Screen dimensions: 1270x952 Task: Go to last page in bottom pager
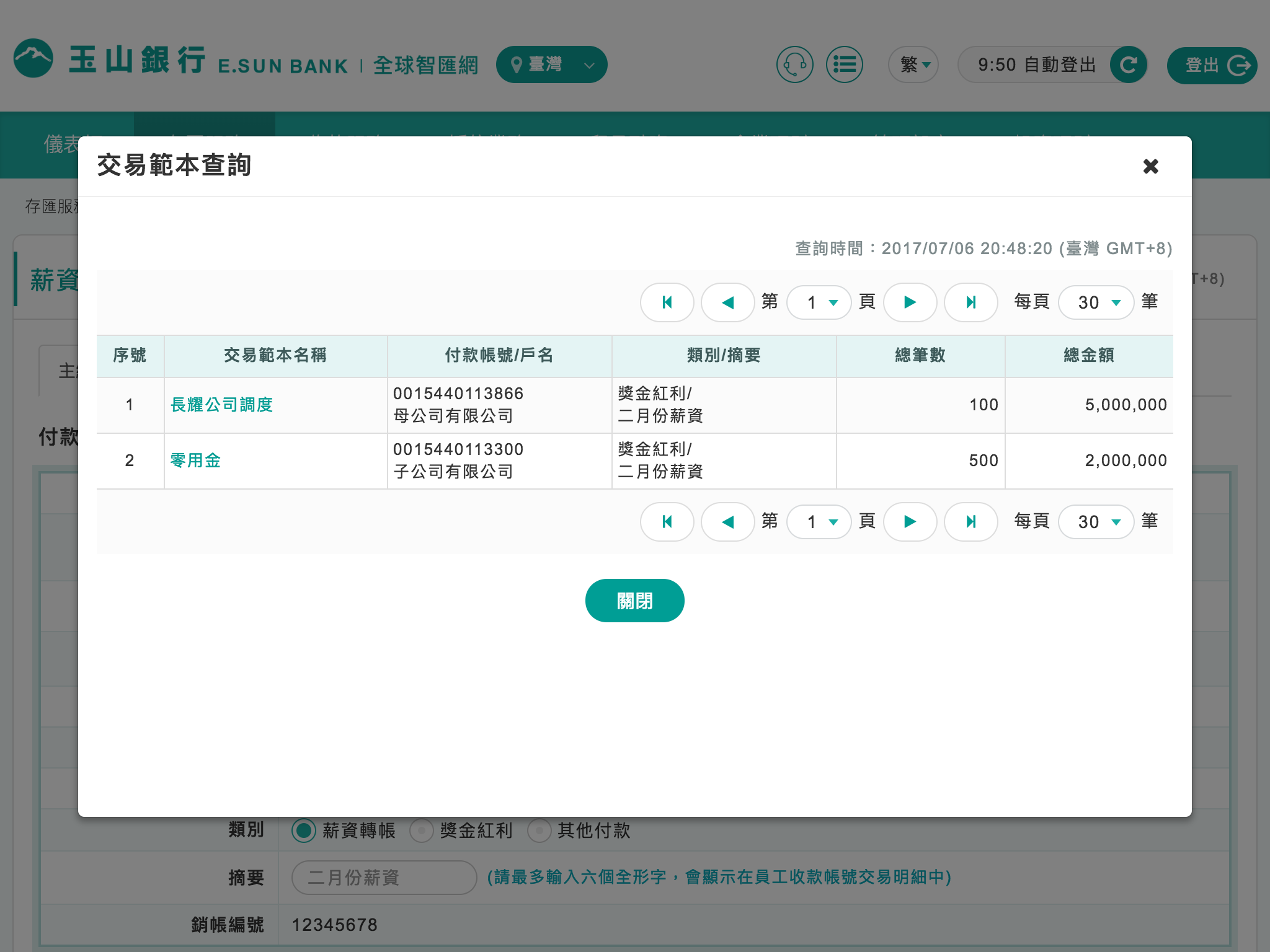pyautogui.click(x=971, y=522)
